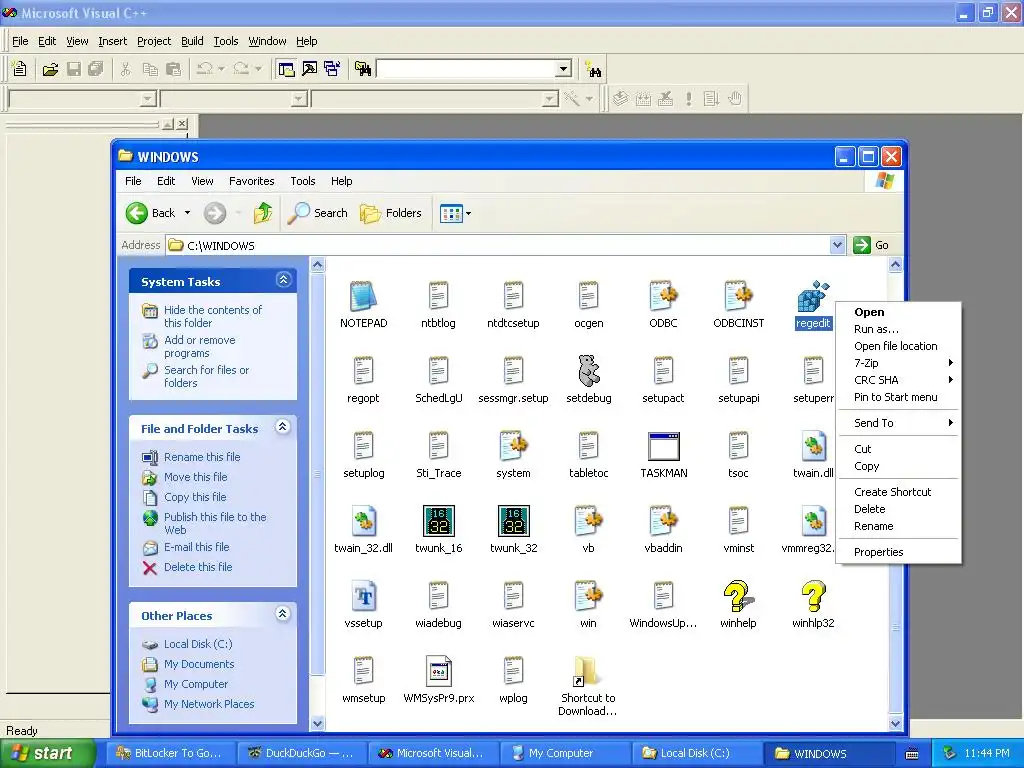The width and height of the screenshot is (1024, 768).
Task: Click New Text File icon in Visual C++ toolbar
Action: [x=20, y=69]
